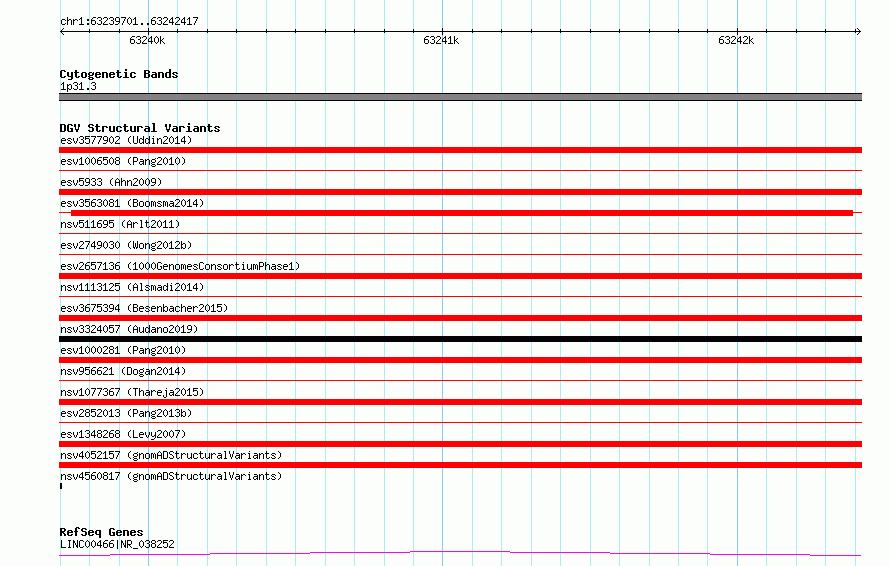Open the esv1348268 (Levy2007) label
This screenshot has height=566, width=890.
point(123,434)
